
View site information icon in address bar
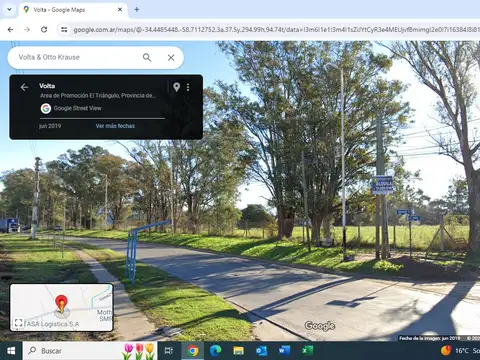point(64,30)
